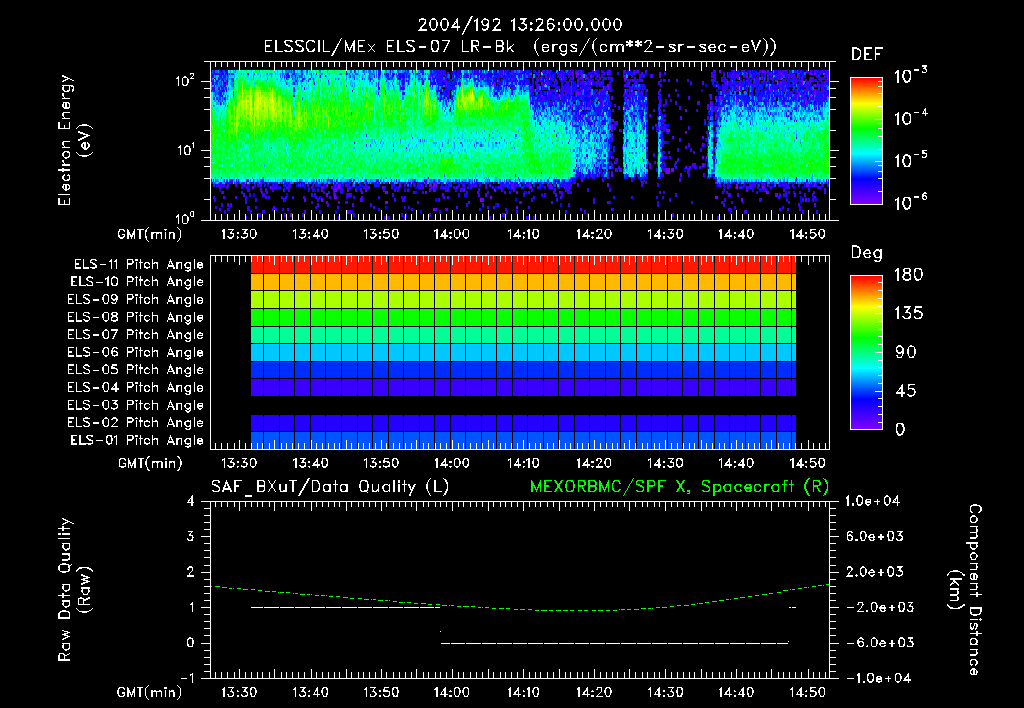Click the ELS-09 Pitch Angle row label
1024x708 pixels.
tap(135, 299)
